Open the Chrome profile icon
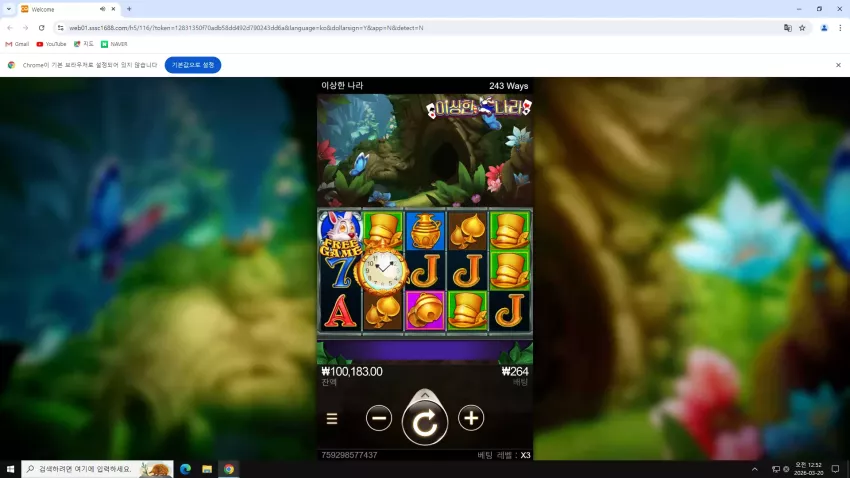The height and width of the screenshot is (478, 850). 824,28
